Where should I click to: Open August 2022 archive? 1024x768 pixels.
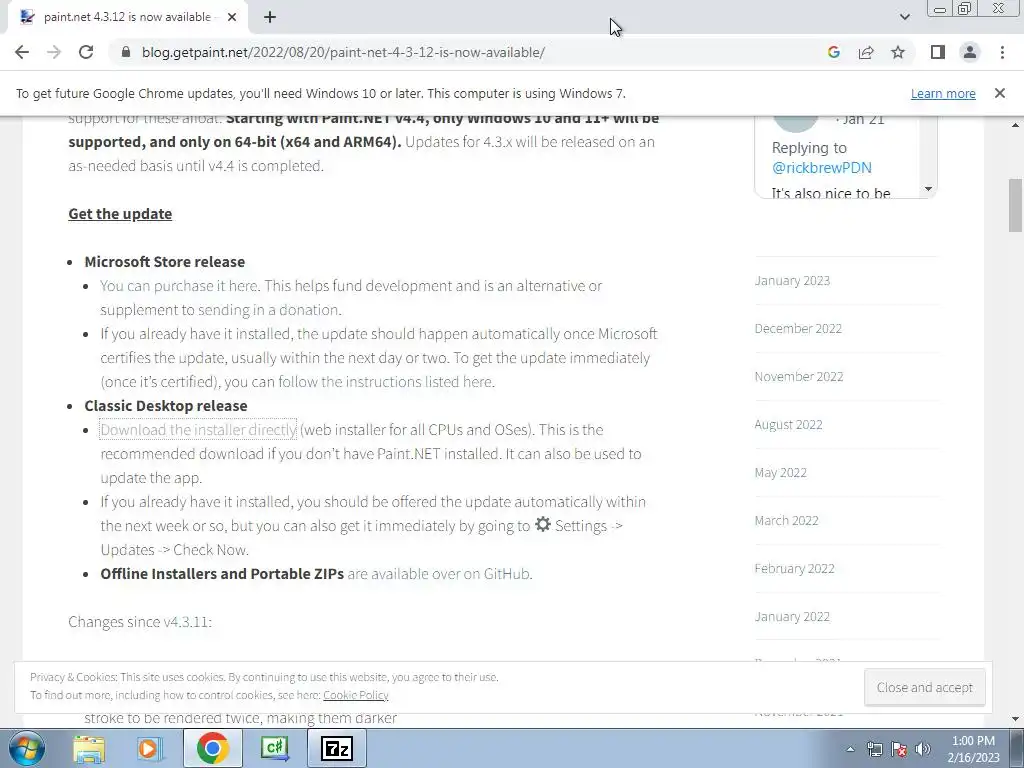(788, 424)
